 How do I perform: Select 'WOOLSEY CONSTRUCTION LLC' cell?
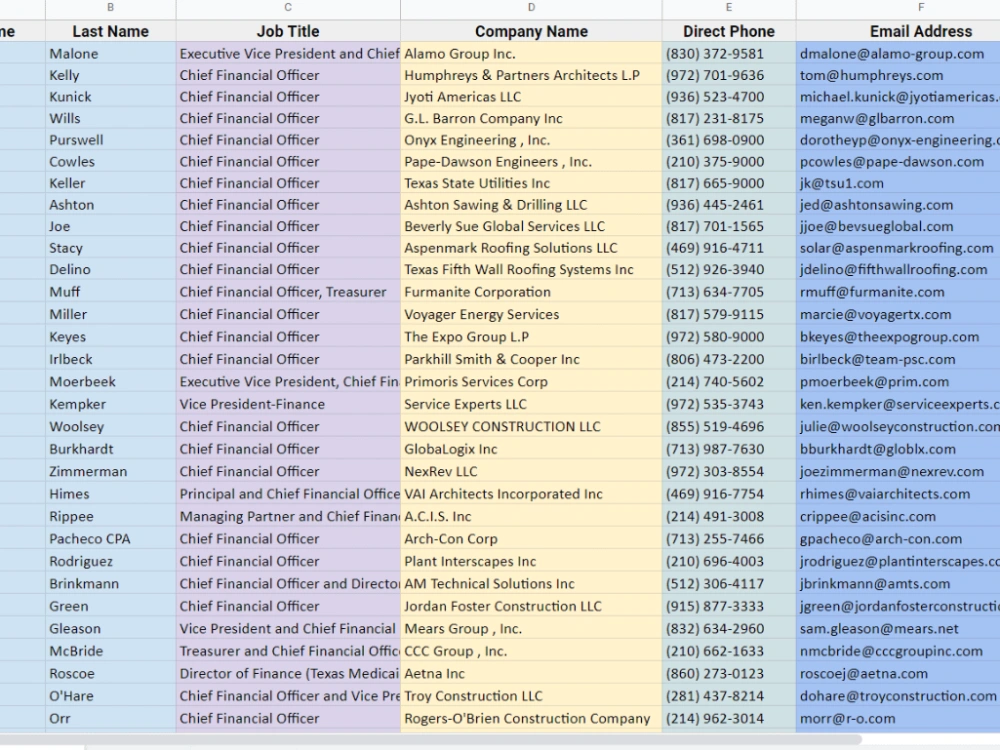[531, 427]
